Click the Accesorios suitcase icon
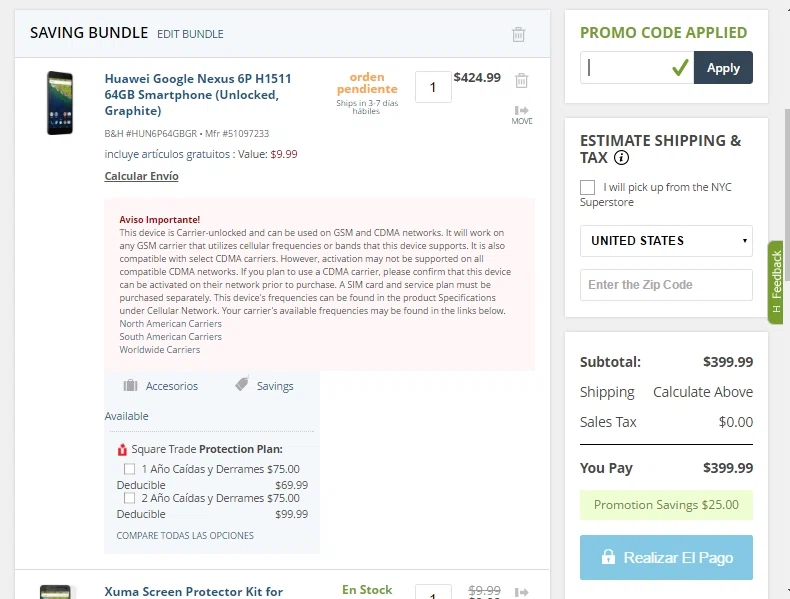 [x=130, y=385]
